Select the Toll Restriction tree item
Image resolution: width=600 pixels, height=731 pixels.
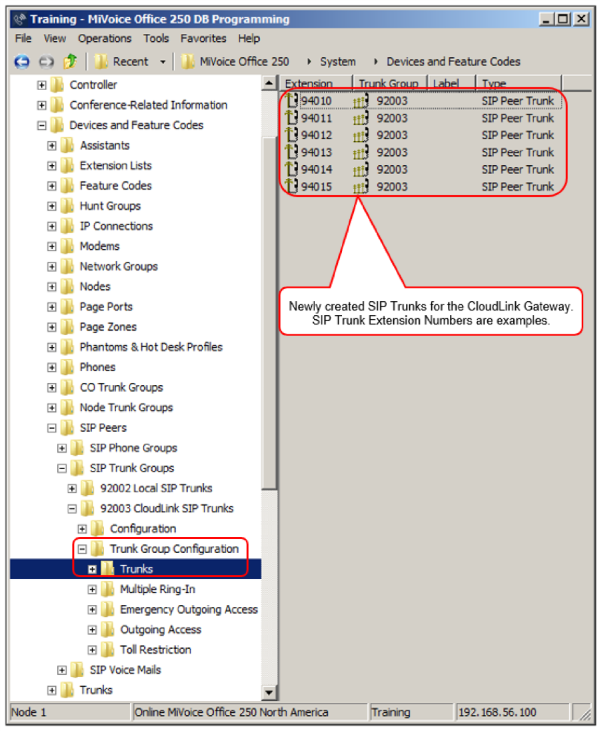tap(155, 650)
